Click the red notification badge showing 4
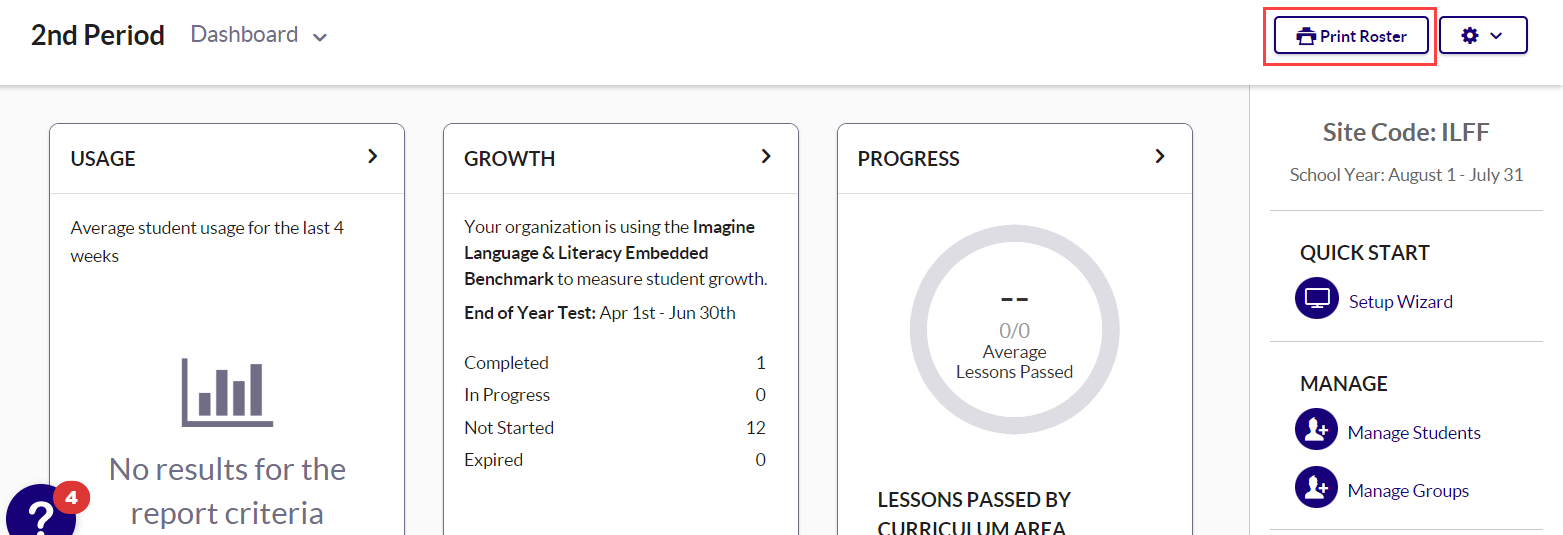1563x535 pixels. click(71, 496)
